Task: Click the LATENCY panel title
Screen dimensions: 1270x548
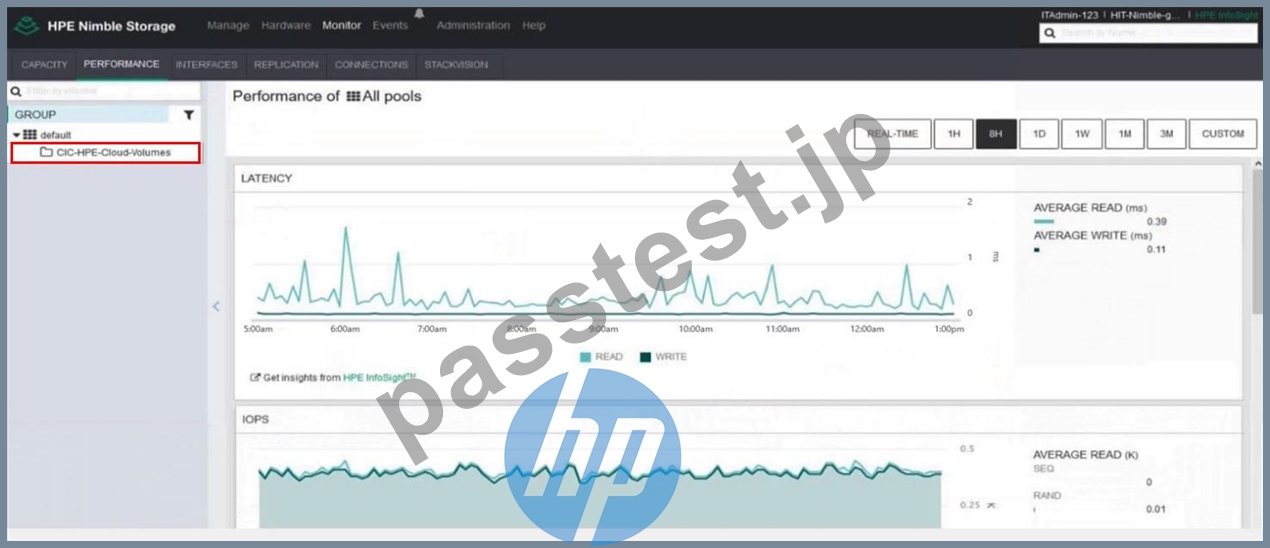Action: tap(267, 178)
